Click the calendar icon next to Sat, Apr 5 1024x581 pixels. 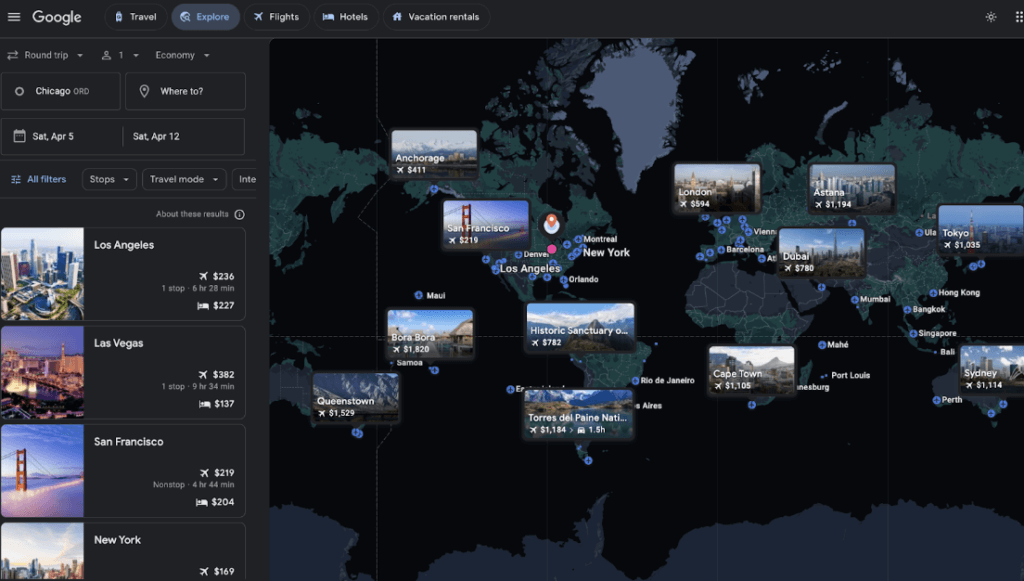(20, 136)
